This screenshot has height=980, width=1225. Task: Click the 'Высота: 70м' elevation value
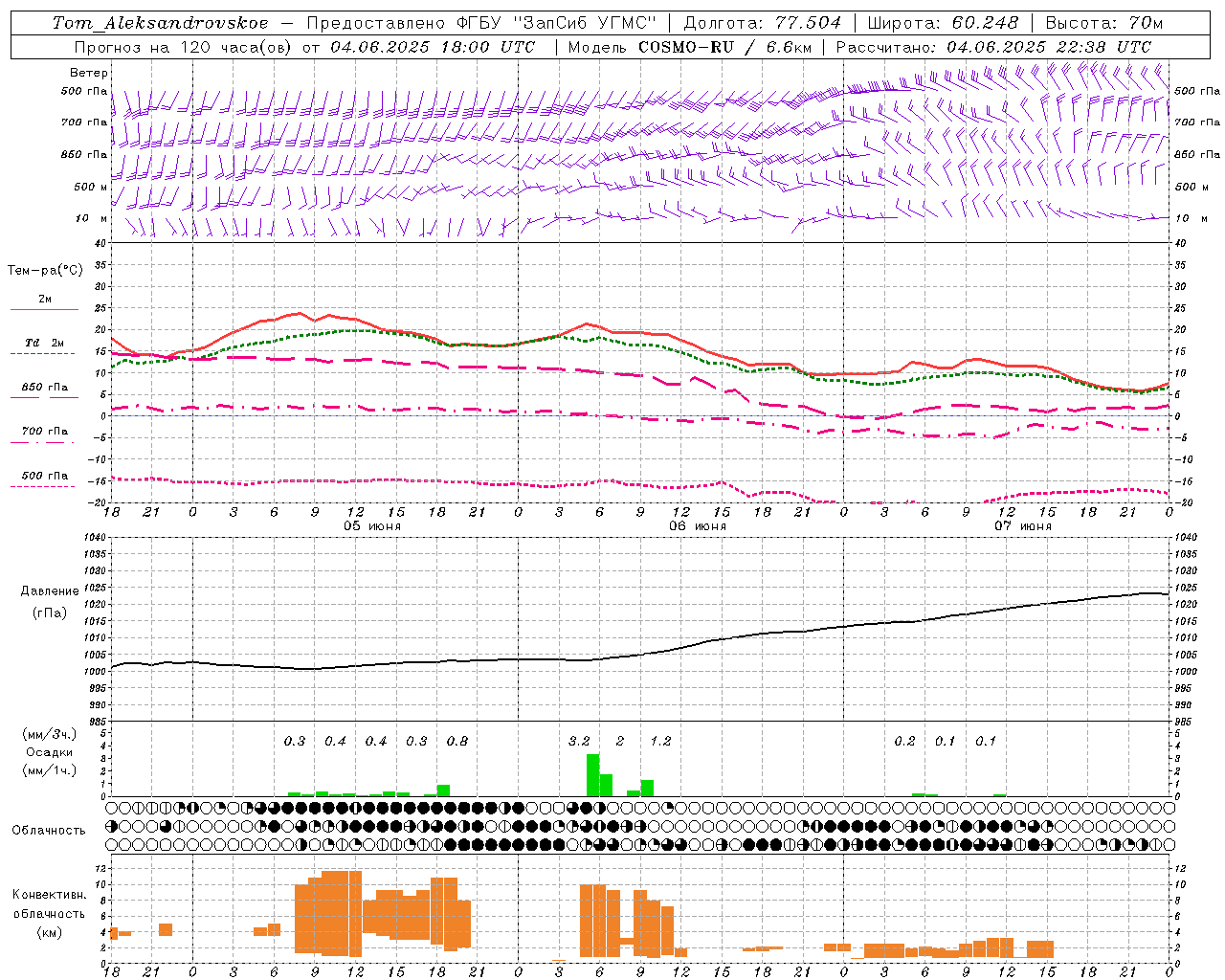[1104, 23]
